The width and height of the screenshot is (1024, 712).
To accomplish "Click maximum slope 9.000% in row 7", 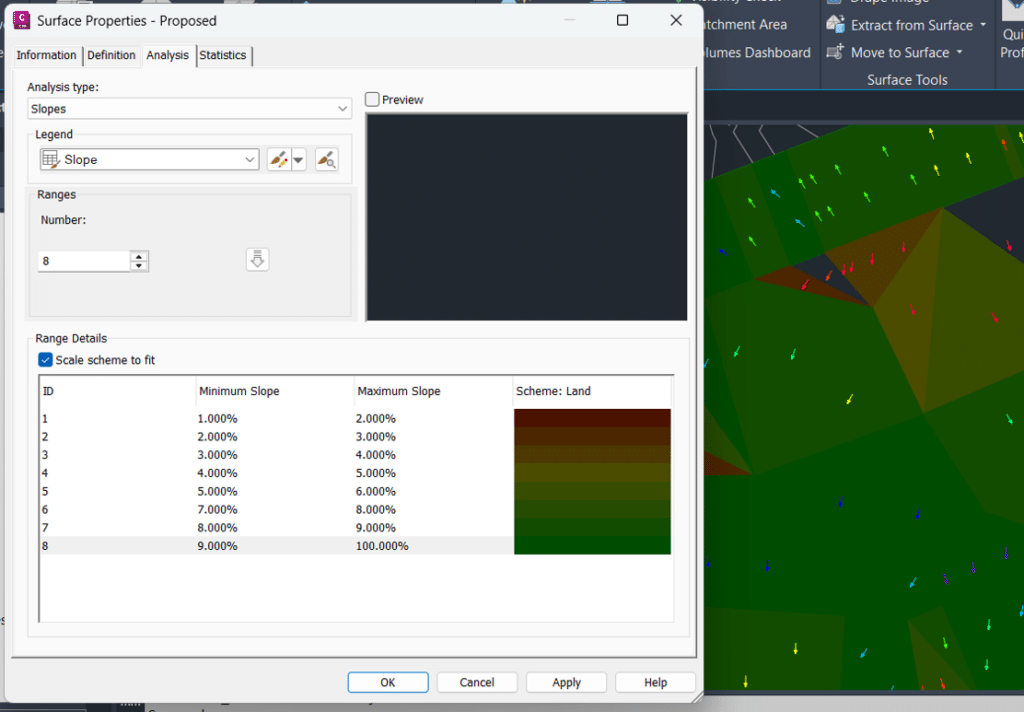I will (x=376, y=528).
